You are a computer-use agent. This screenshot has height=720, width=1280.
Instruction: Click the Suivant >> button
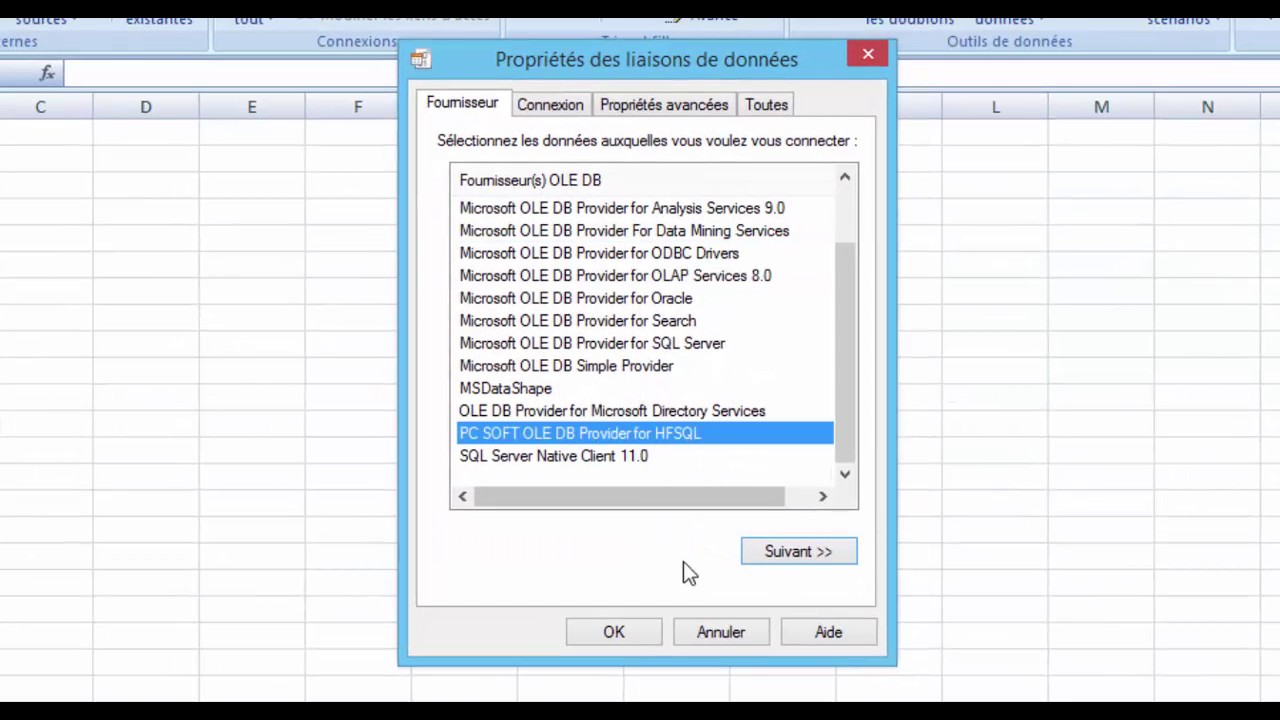pyautogui.click(x=799, y=551)
